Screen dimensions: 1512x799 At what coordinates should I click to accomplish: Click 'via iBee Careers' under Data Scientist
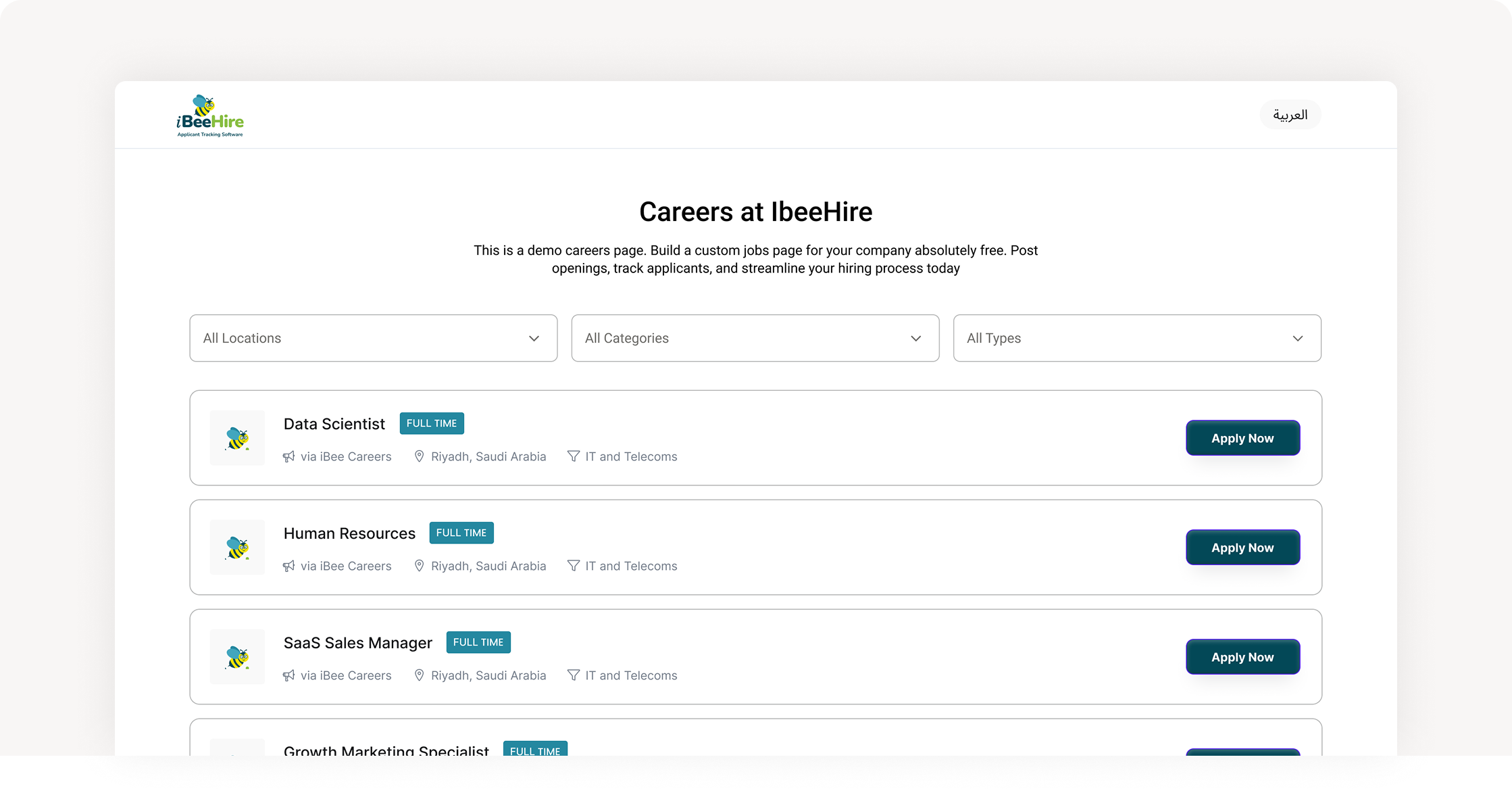coord(346,456)
